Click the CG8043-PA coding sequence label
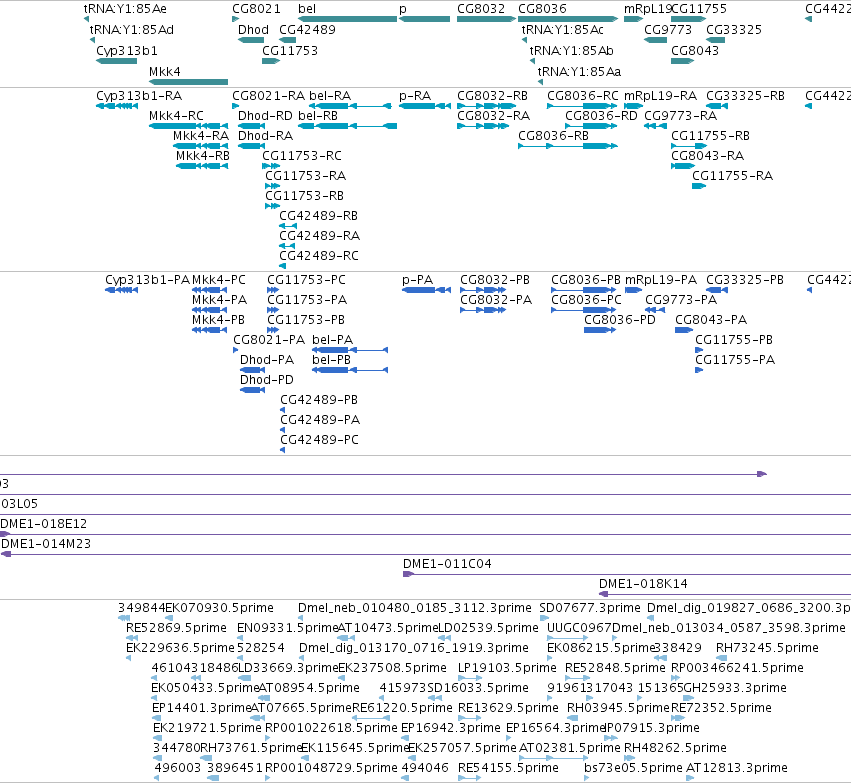This screenshot has width=851, height=783. tap(711, 320)
